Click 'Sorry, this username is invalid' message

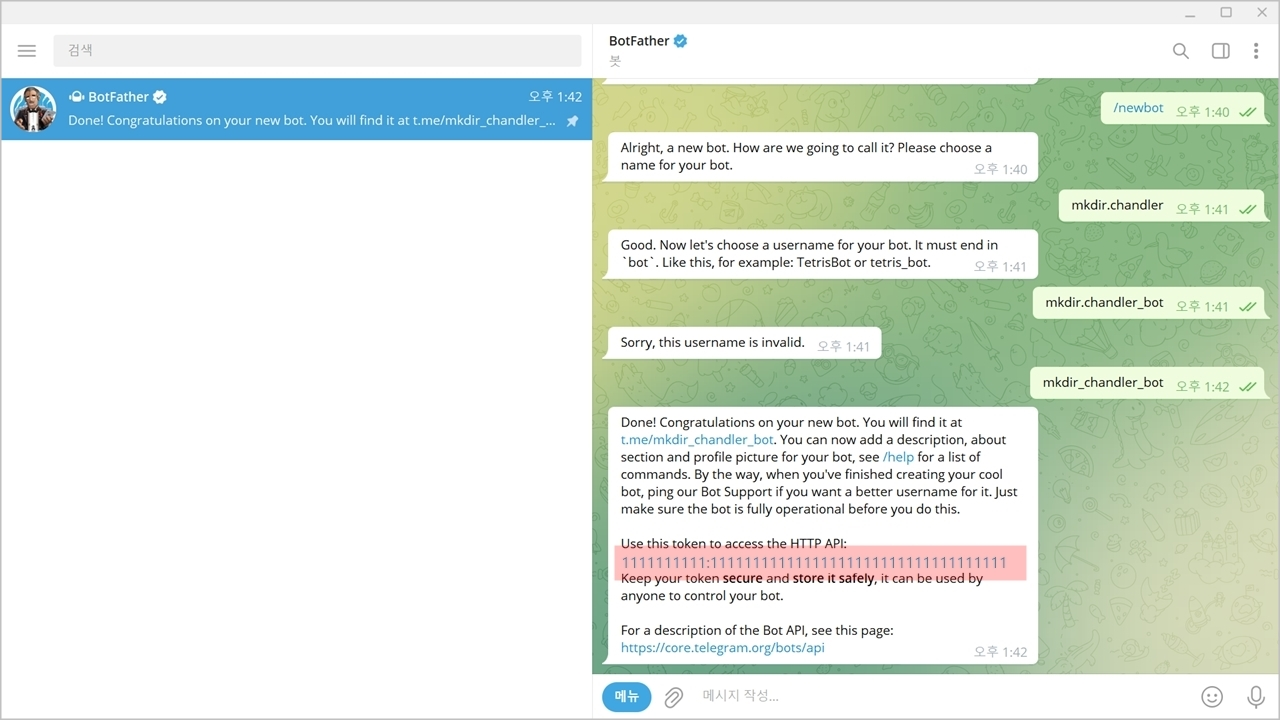tap(744, 343)
